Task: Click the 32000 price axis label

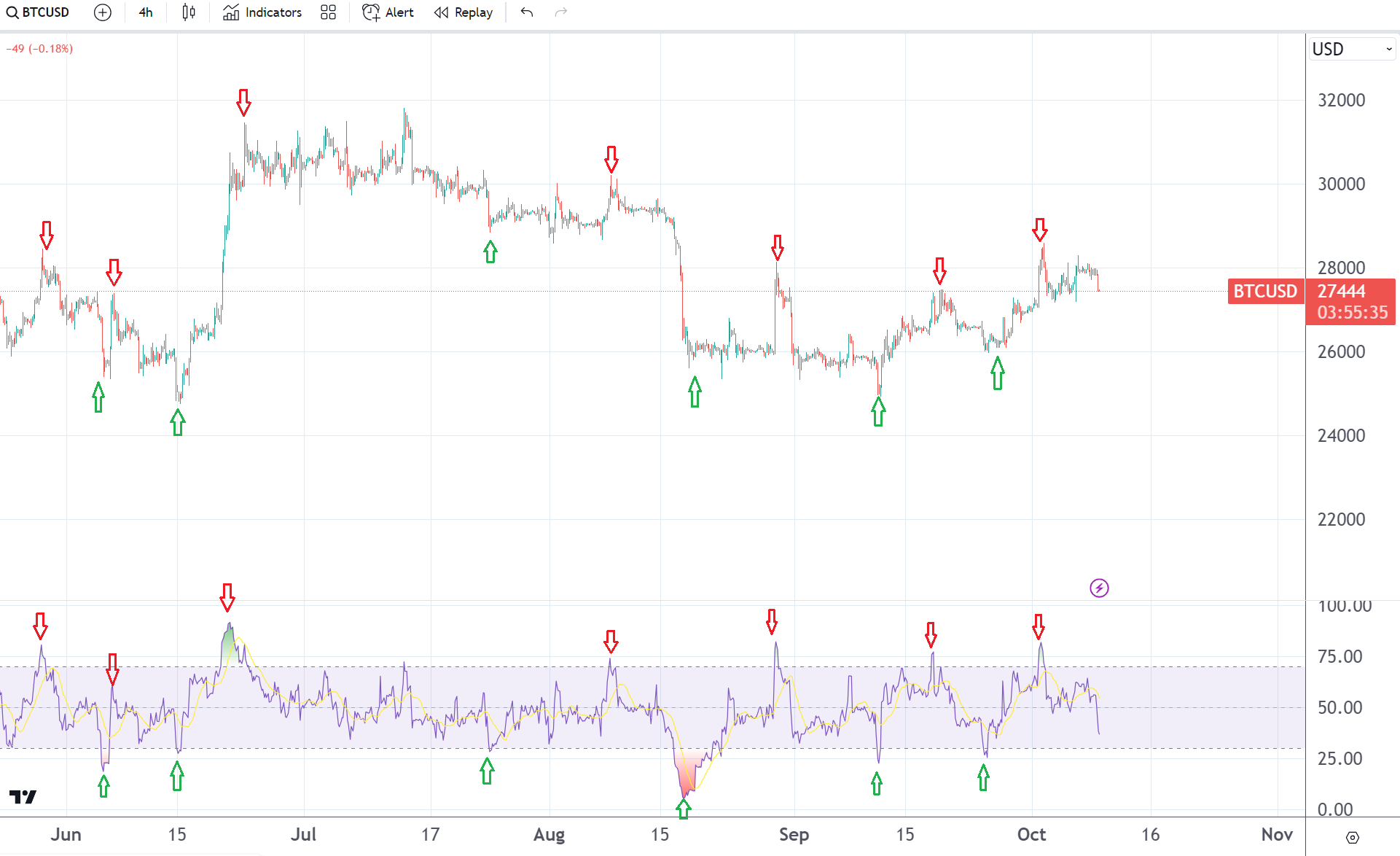Action: (x=1342, y=101)
